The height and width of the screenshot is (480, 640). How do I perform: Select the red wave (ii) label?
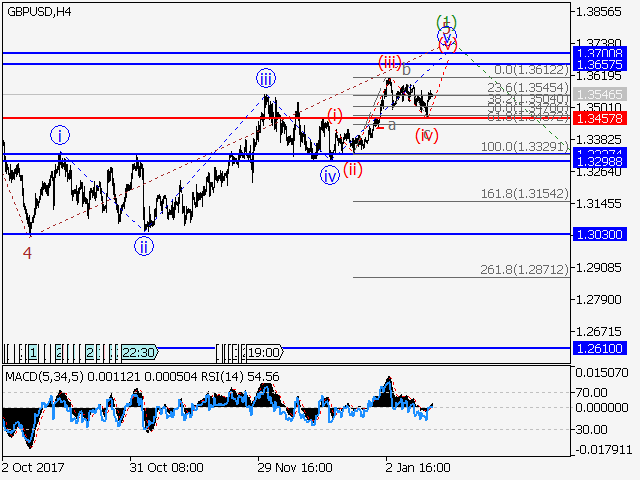[x=353, y=169]
